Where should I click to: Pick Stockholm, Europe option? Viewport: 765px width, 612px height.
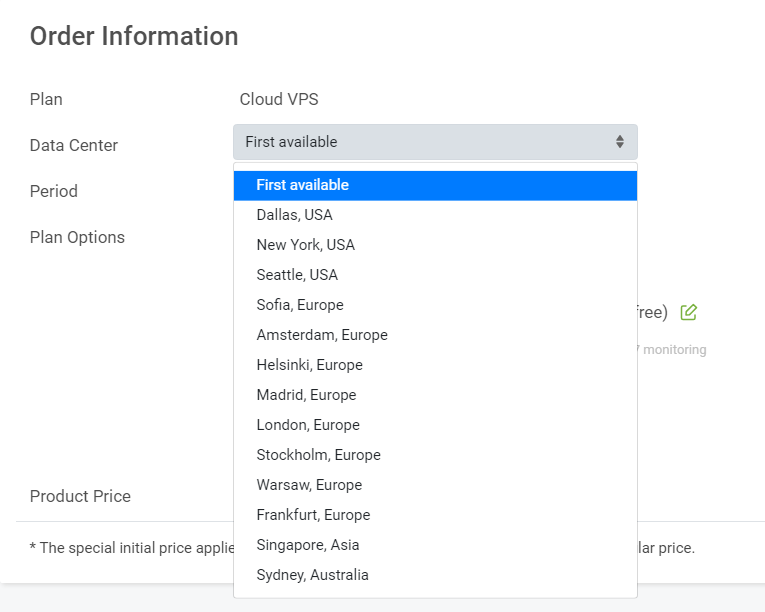pyautogui.click(x=318, y=455)
